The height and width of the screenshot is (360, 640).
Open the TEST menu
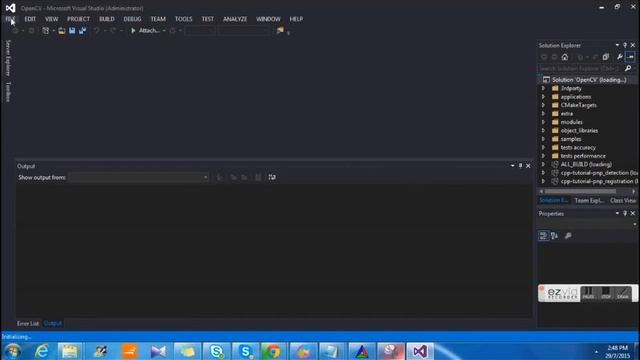click(x=207, y=19)
